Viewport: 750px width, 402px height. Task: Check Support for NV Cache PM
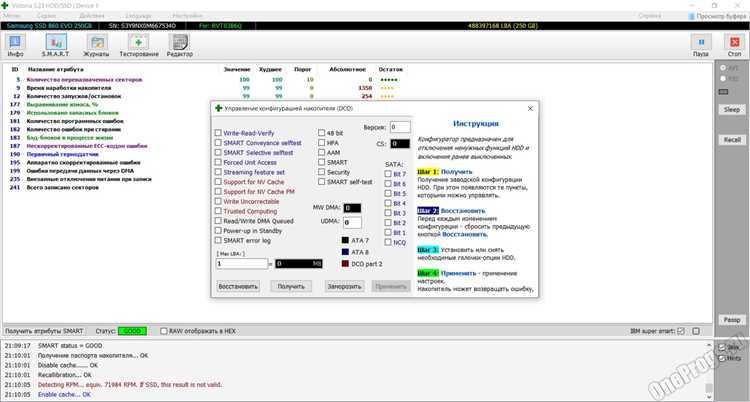point(218,191)
